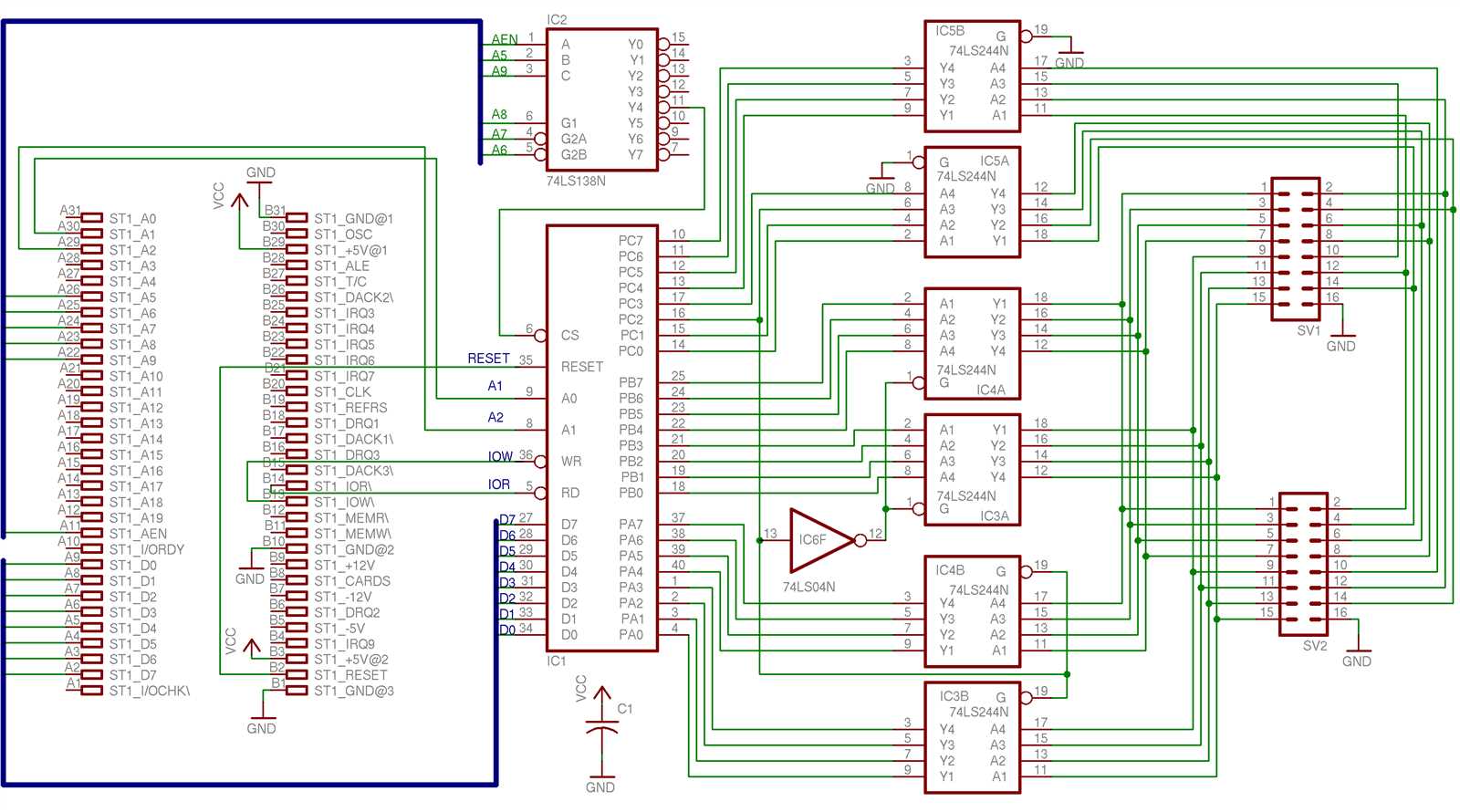Click the PC7 pin name on IC1

(x=631, y=241)
